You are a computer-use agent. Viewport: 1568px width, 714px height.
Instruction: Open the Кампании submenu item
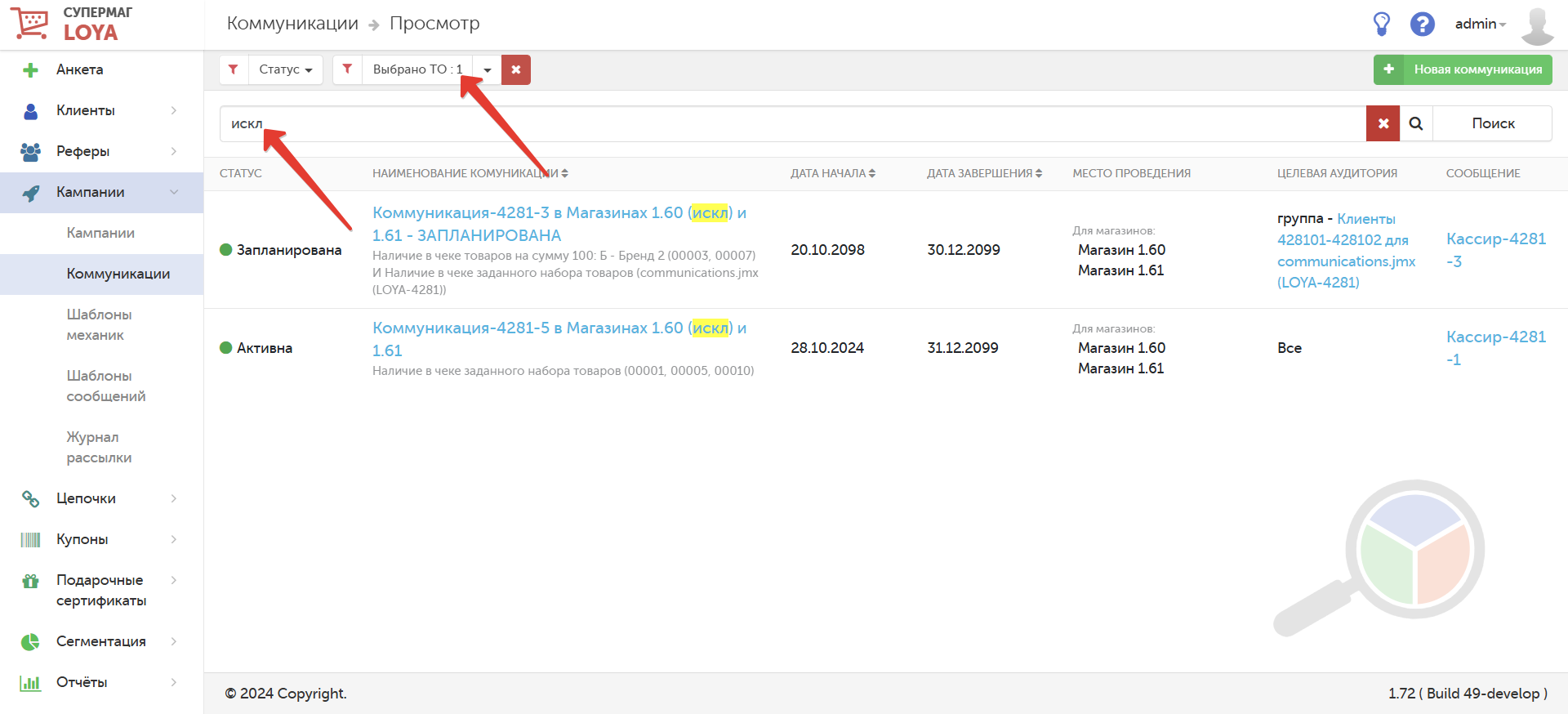101,234
